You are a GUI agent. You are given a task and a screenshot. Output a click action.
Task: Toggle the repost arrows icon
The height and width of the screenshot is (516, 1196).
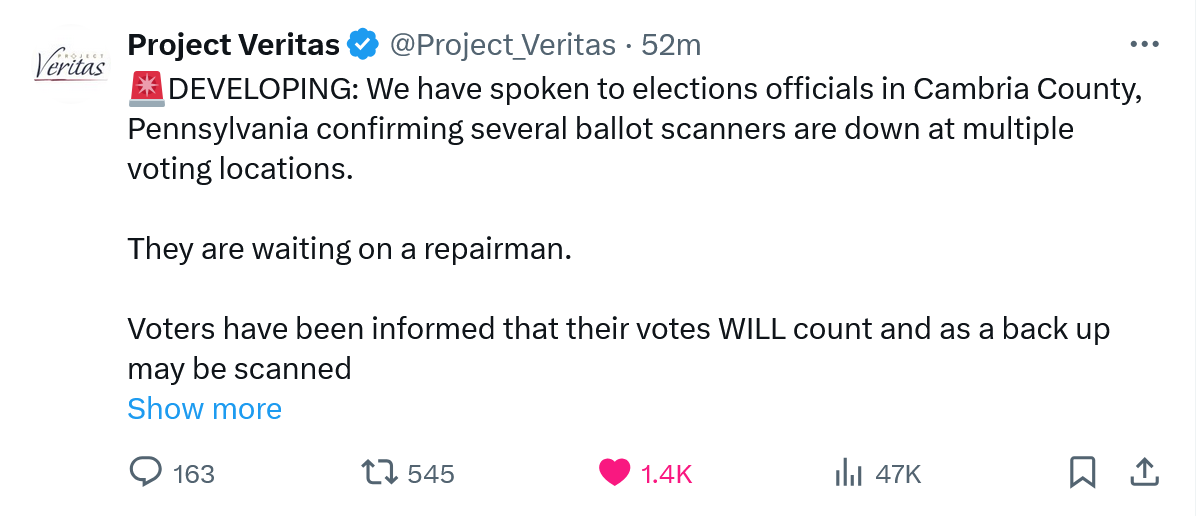pyautogui.click(x=380, y=472)
